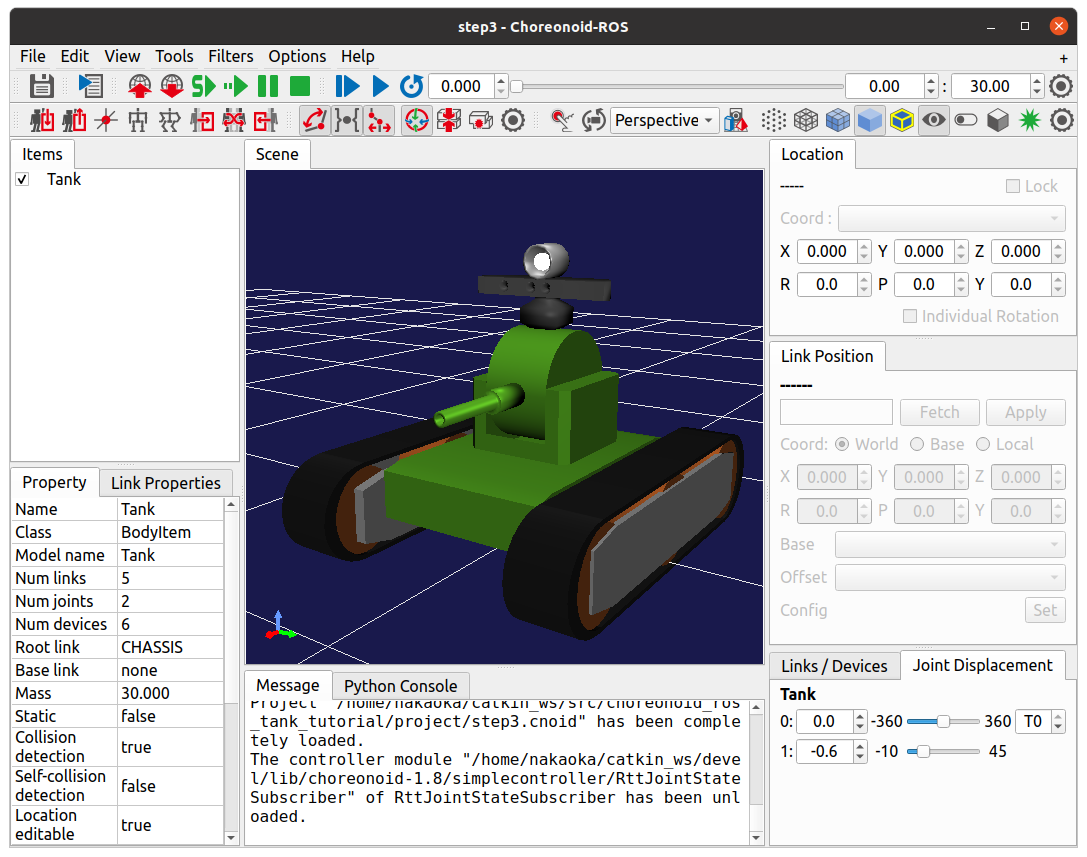The image size is (1087, 857).
Task: Switch to the Python Console tab
Action: tap(400, 686)
